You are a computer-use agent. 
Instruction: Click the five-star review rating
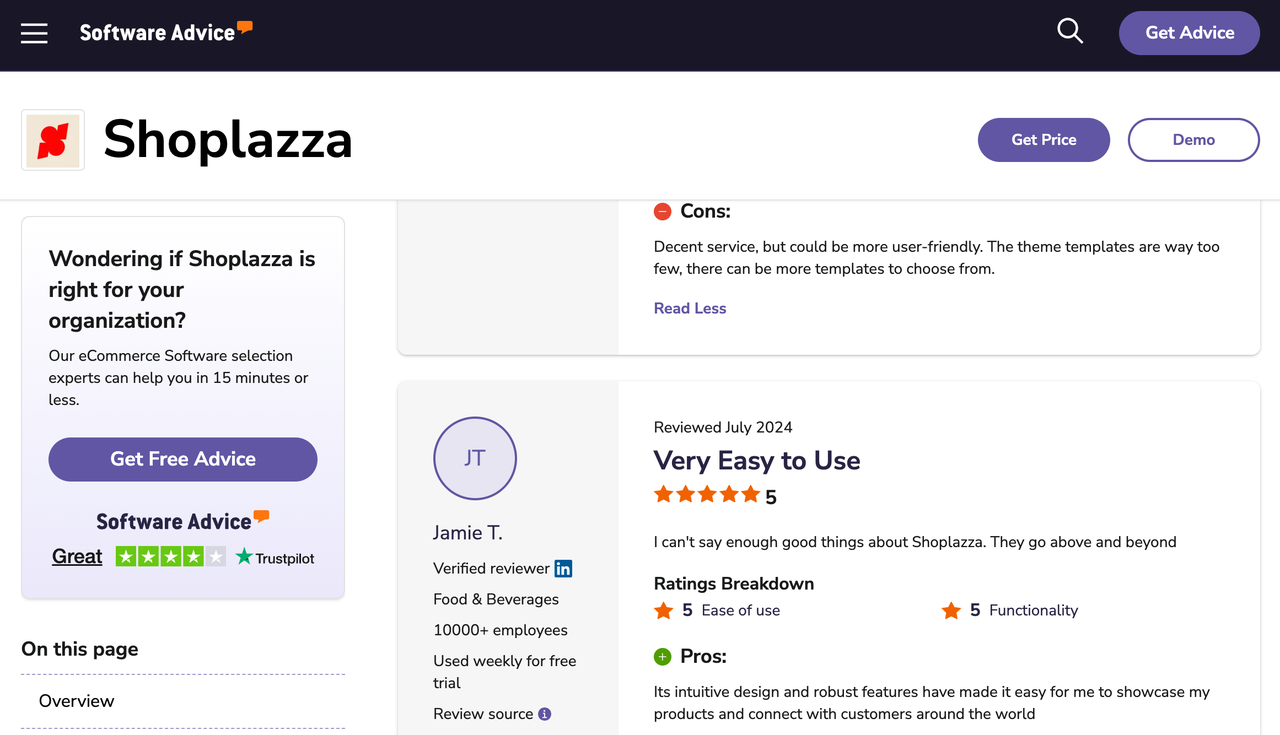click(707, 494)
